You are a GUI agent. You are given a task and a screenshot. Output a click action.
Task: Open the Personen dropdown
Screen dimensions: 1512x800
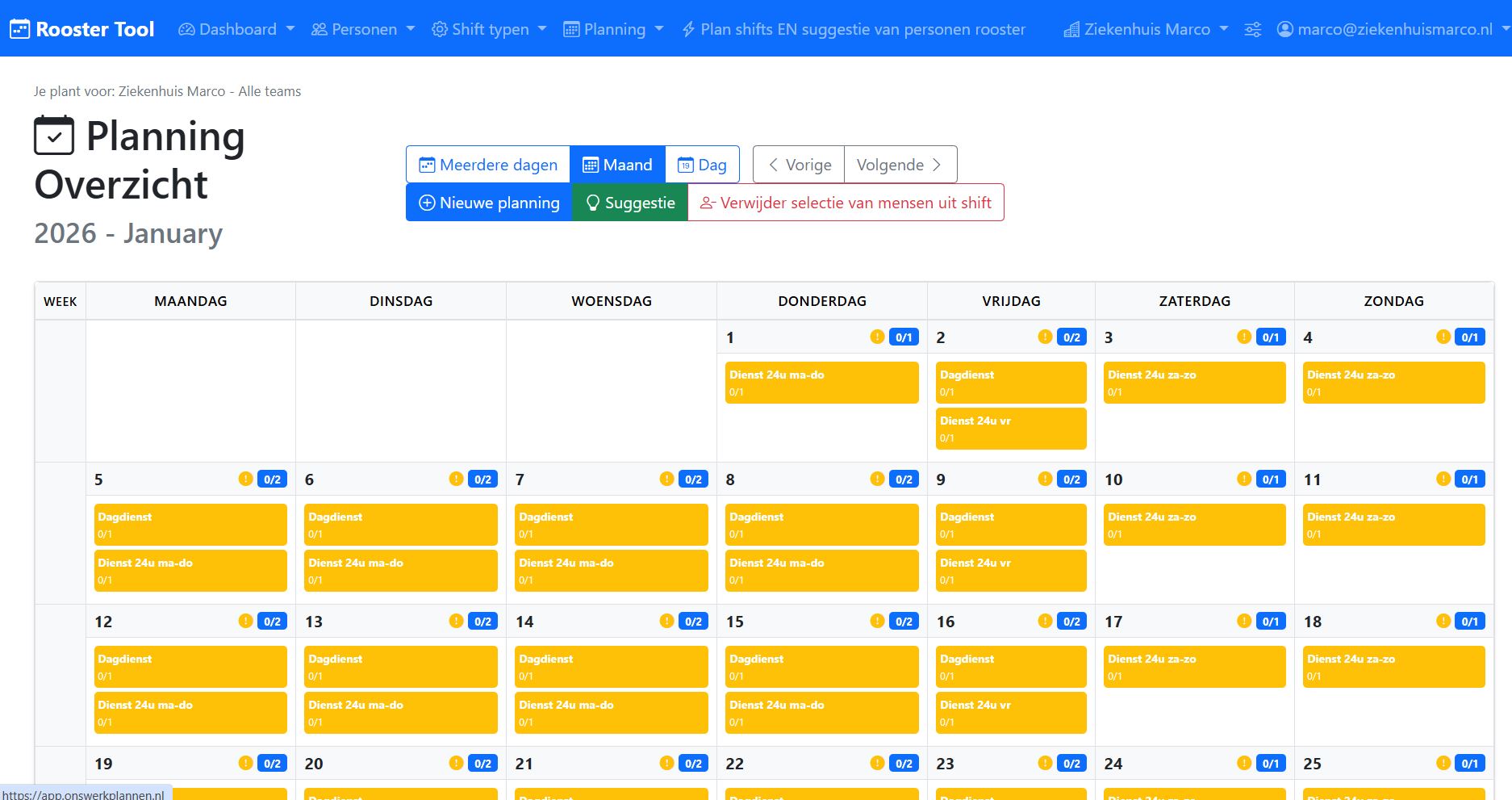coord(362,29)
